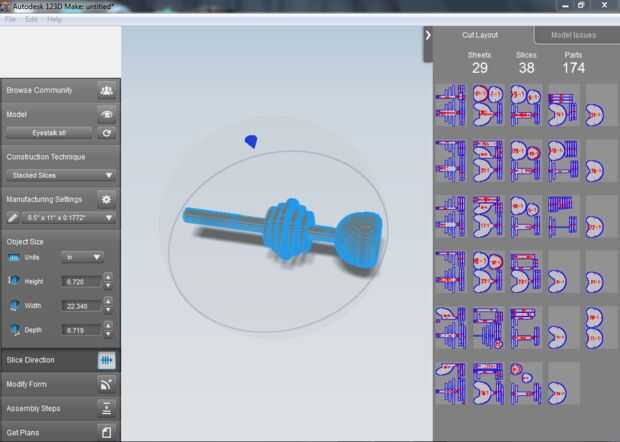Click the blue slice direction handle
The width and height of the screenshot is (620, 442).
(x=251, y=141)
